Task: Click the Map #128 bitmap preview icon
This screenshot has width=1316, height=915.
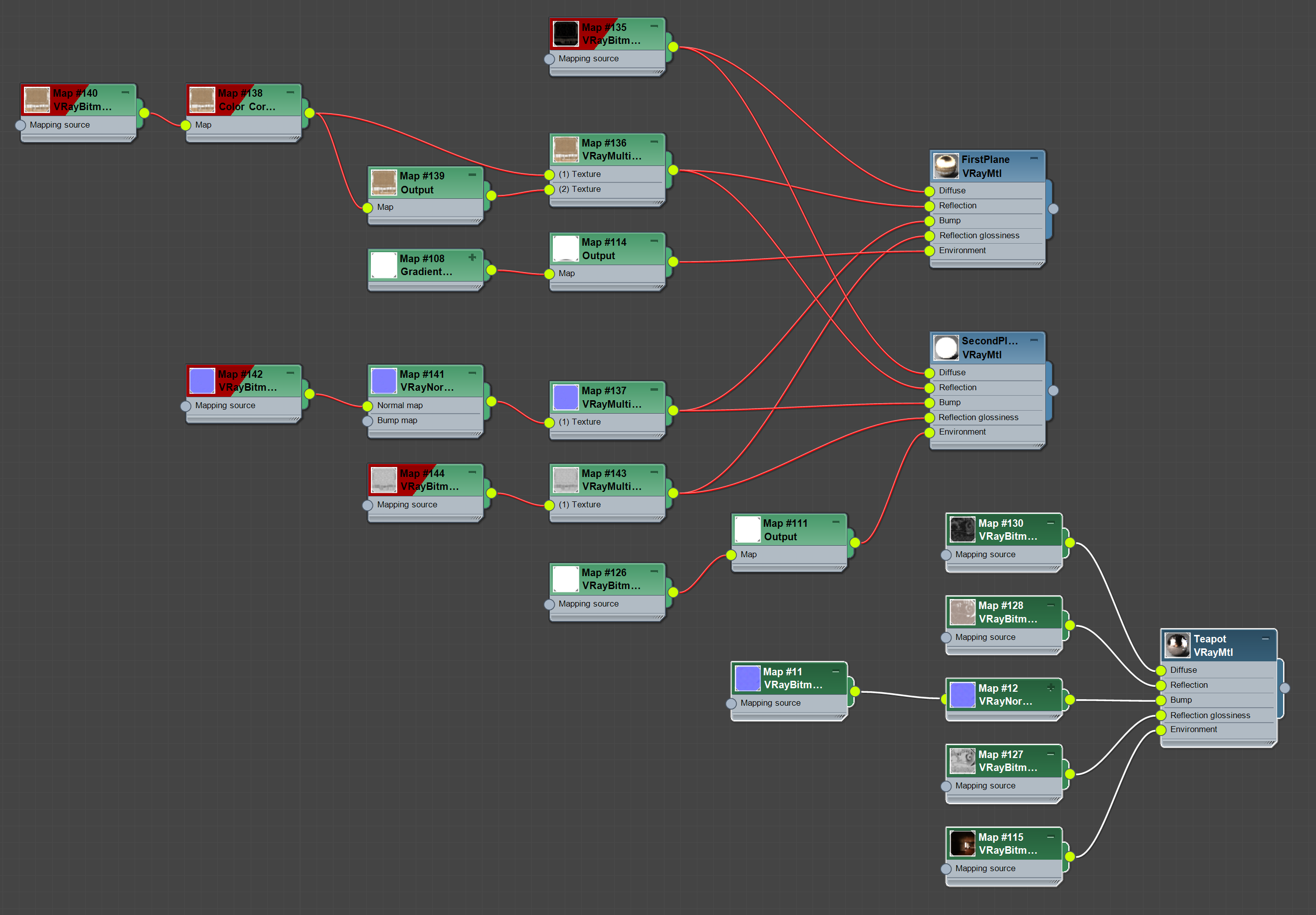Action: (x=963, y=612)
